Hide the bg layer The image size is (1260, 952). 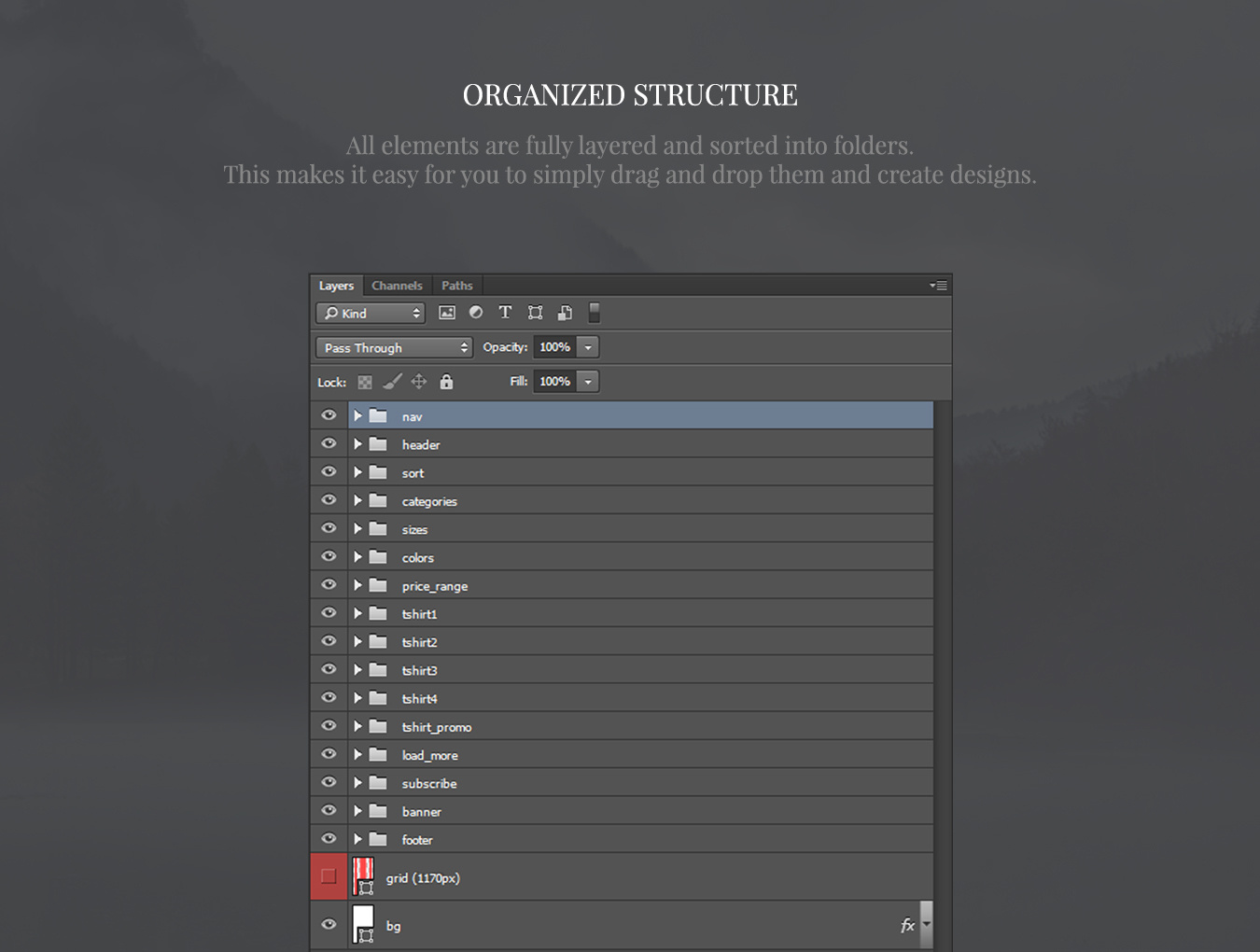[x=329, y=925]
